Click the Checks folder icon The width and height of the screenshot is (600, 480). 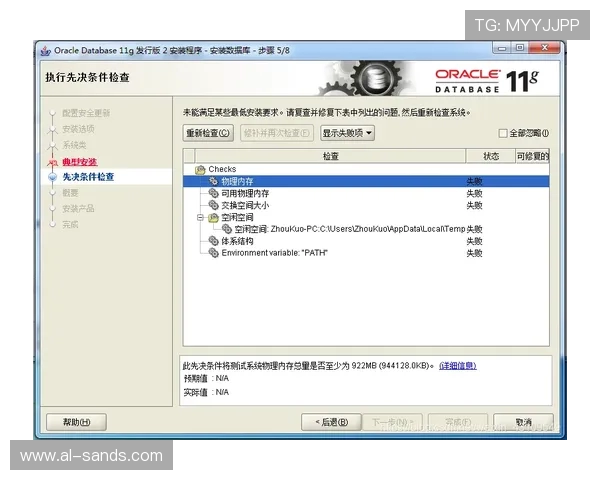click(x=200, y=169)
